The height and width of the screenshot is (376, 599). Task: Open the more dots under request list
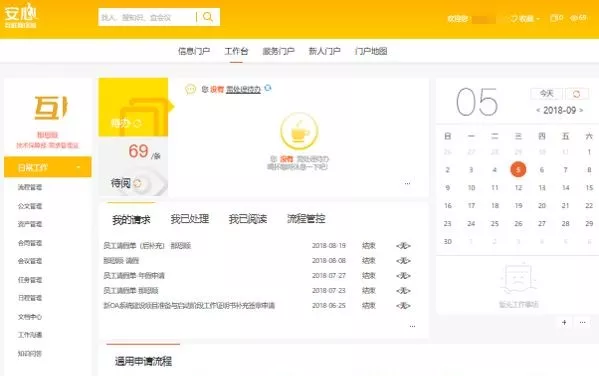pyautogui.click(x=412, y=326)
